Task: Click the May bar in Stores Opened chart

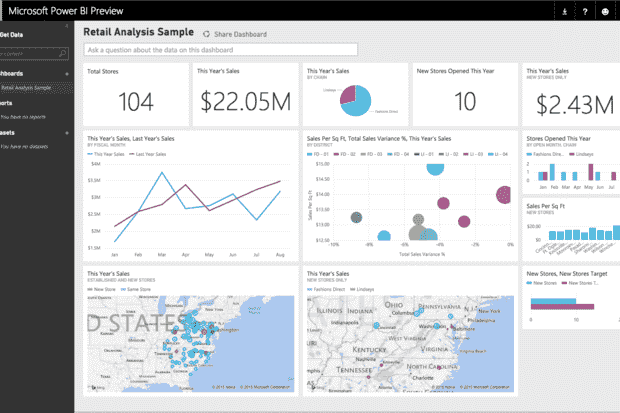Action: click(x=591, y=172)
